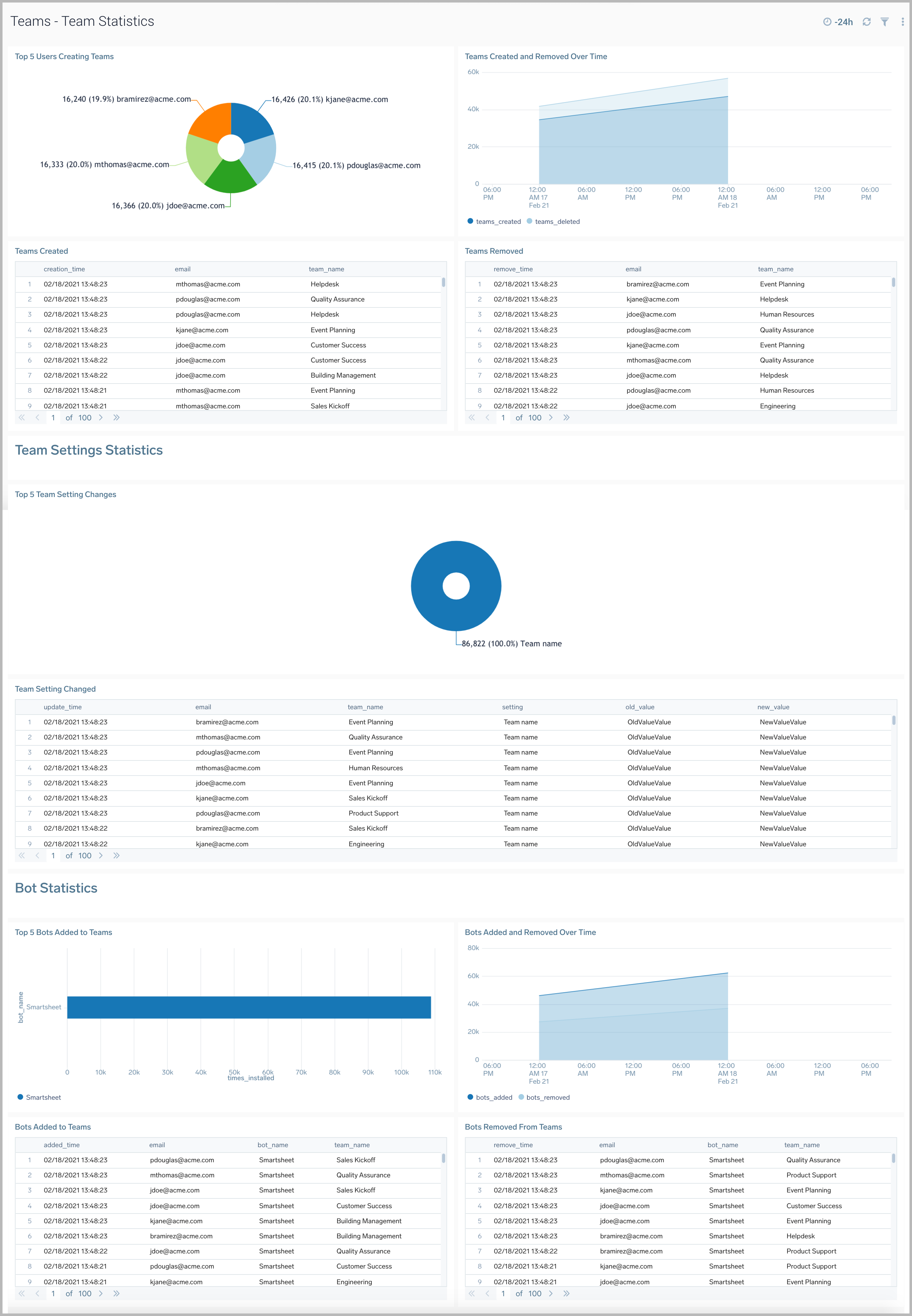Viewport: 912px width, 1316px height.
Task: Jump to first page of Team Setting Changed table
Action: pos(22,856)
